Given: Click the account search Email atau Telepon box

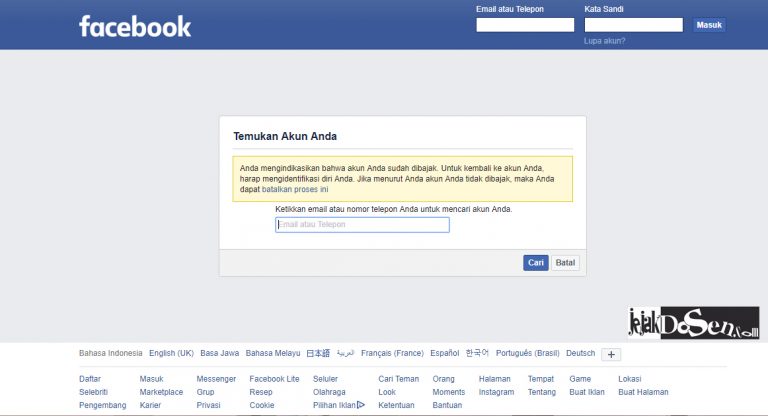Looking at the screenshot, I should coord(362,224).
